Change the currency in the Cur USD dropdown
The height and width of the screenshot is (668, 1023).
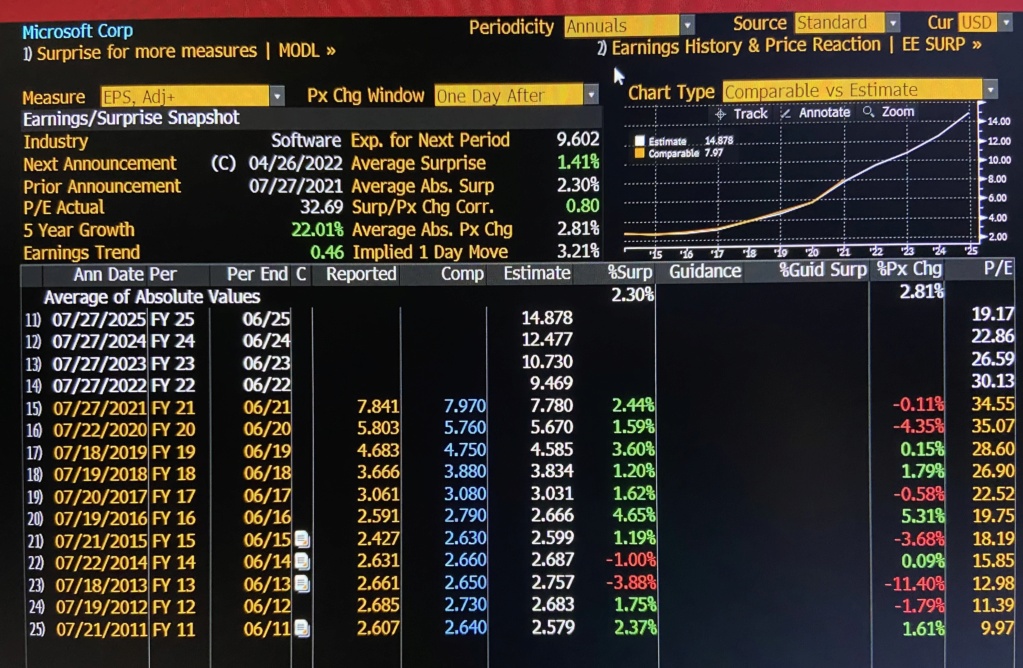click(x=985, y=23)
